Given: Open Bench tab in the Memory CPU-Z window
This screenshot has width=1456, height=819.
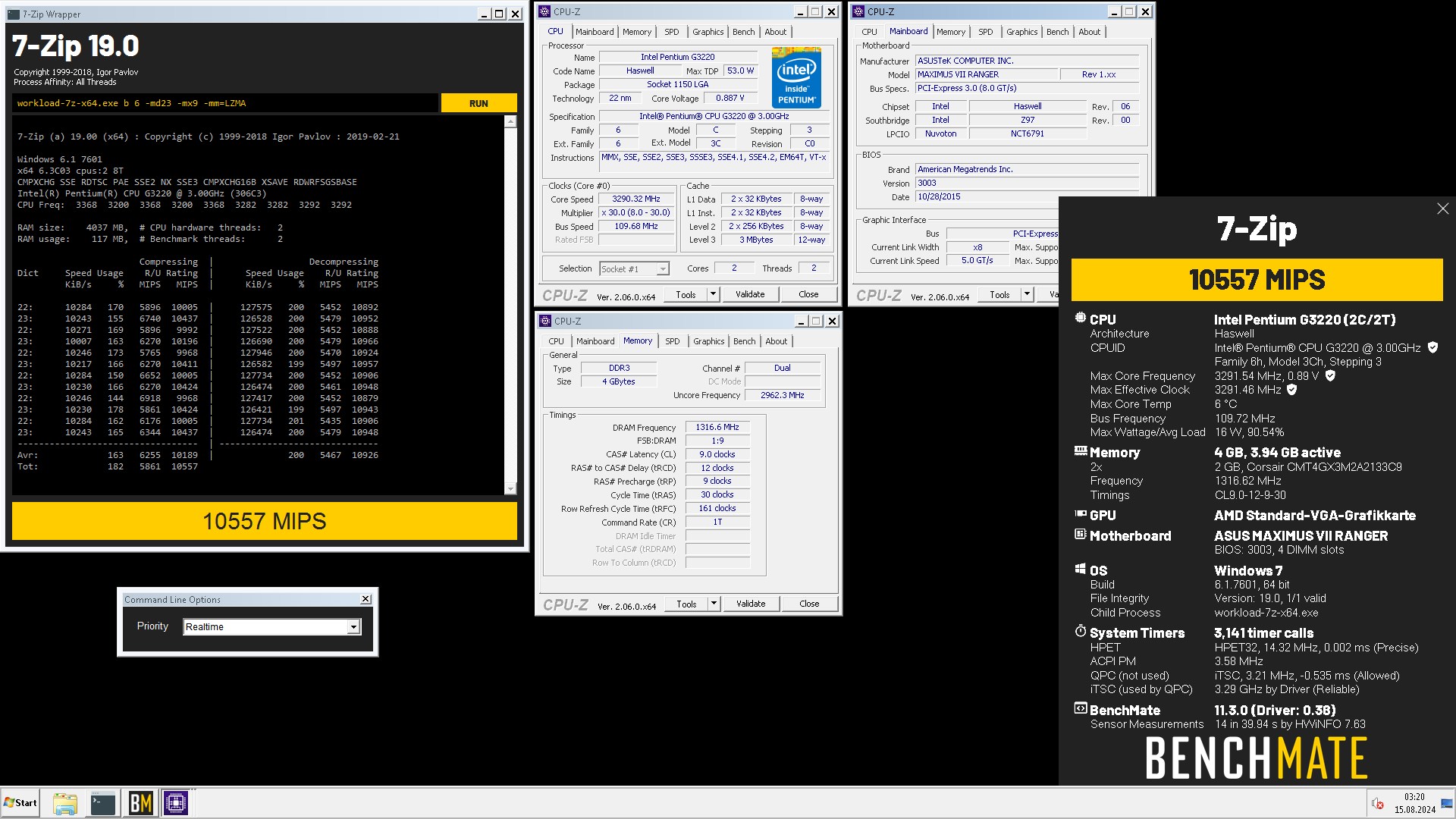Looking at the screenshot, I should tap(744, 341).
